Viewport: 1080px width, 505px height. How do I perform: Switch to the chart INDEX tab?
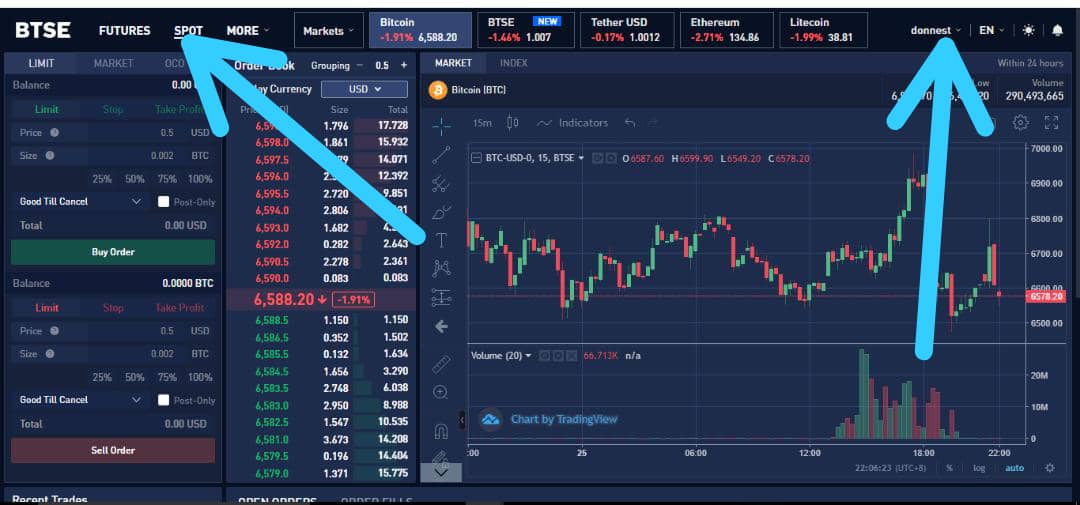tap(514, 63)
